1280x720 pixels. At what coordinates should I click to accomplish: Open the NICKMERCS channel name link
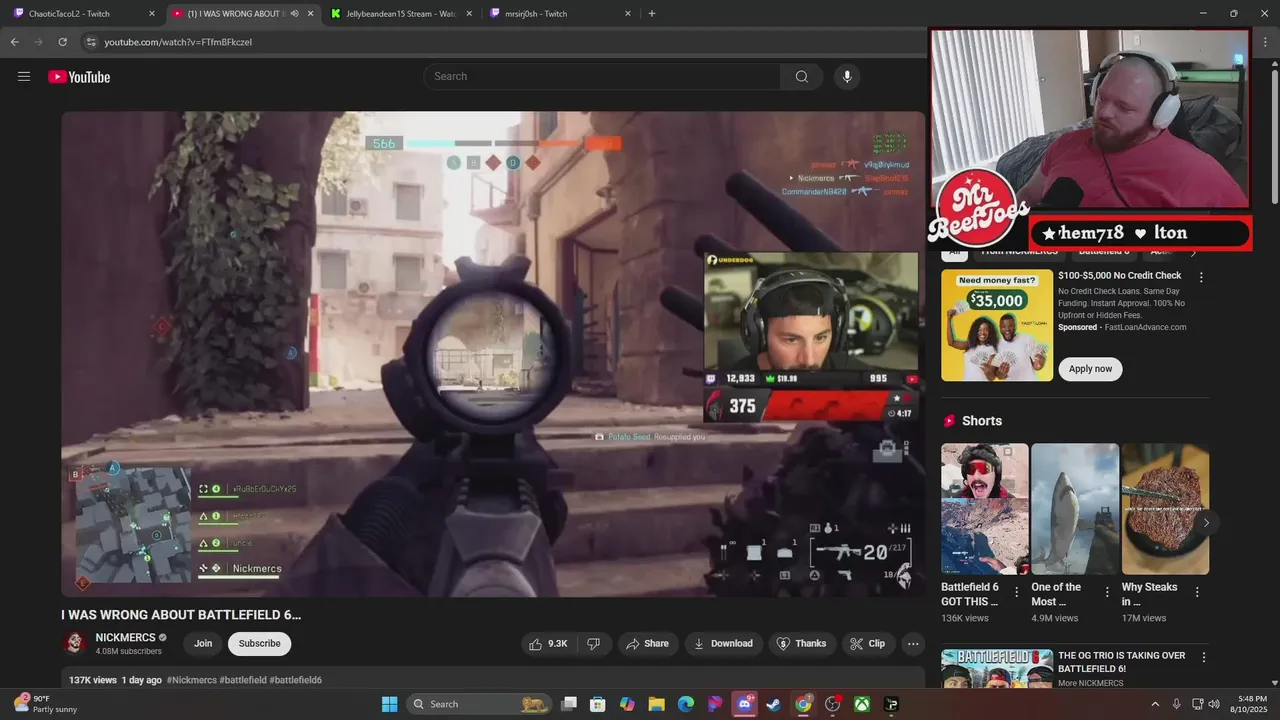click(125, 638)
